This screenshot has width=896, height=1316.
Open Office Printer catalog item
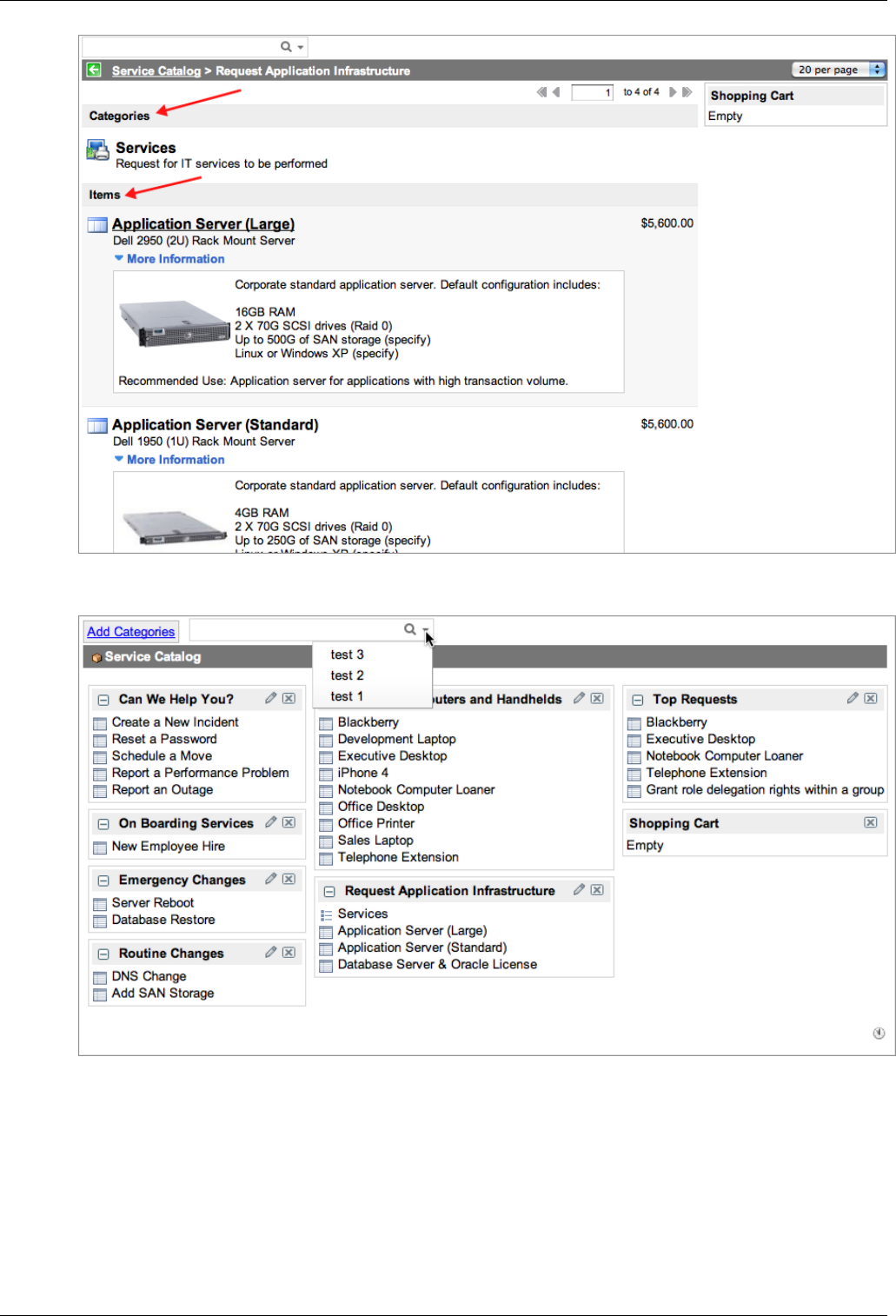(376, 823)
